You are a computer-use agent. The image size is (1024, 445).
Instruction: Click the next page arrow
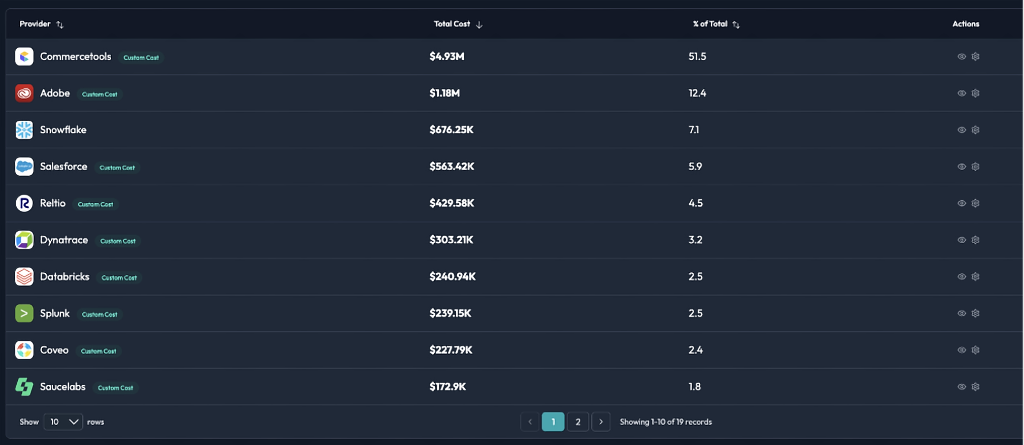601,422
